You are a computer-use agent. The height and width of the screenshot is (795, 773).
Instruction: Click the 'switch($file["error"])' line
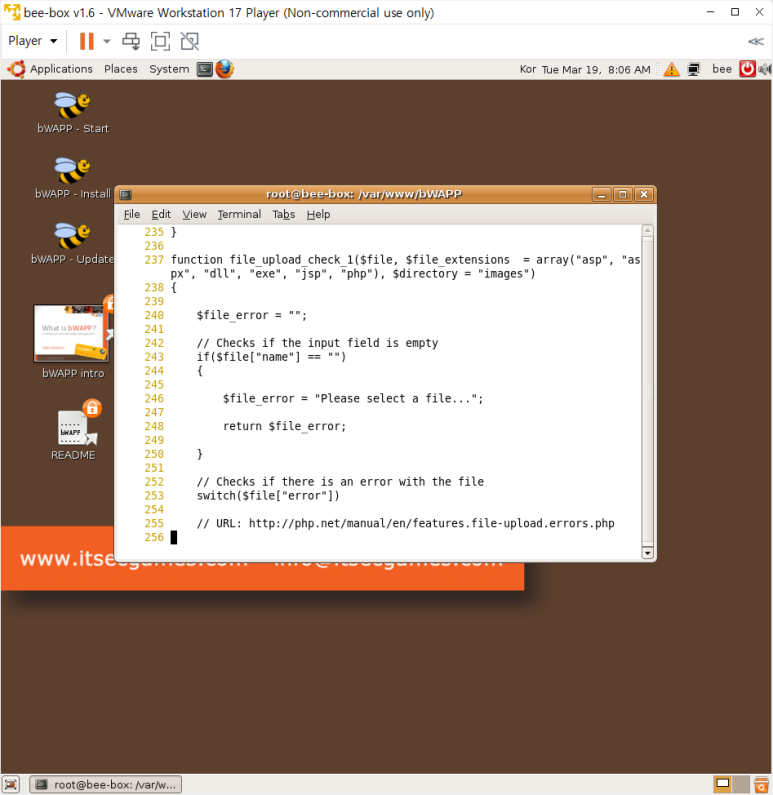[268, 495]
